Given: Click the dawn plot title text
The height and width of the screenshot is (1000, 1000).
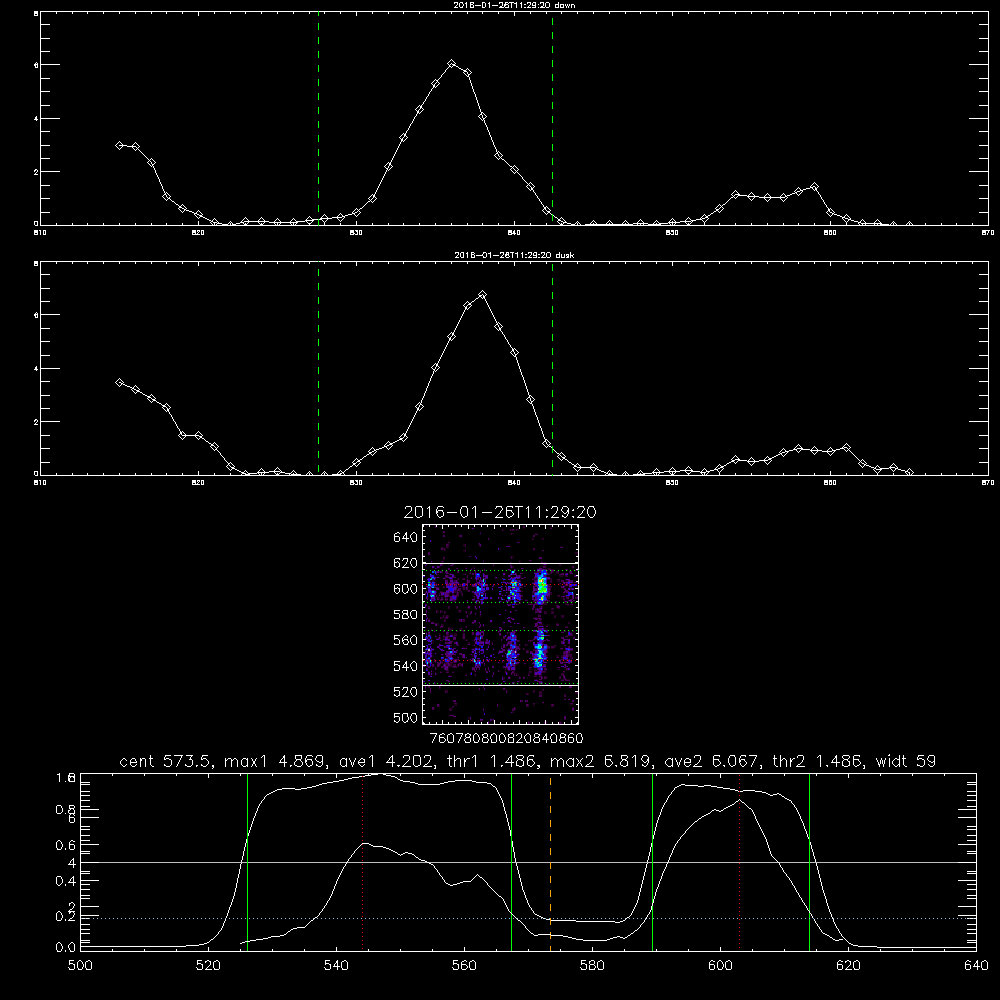Looking at the screenshot, I should [x=515, y=4].
